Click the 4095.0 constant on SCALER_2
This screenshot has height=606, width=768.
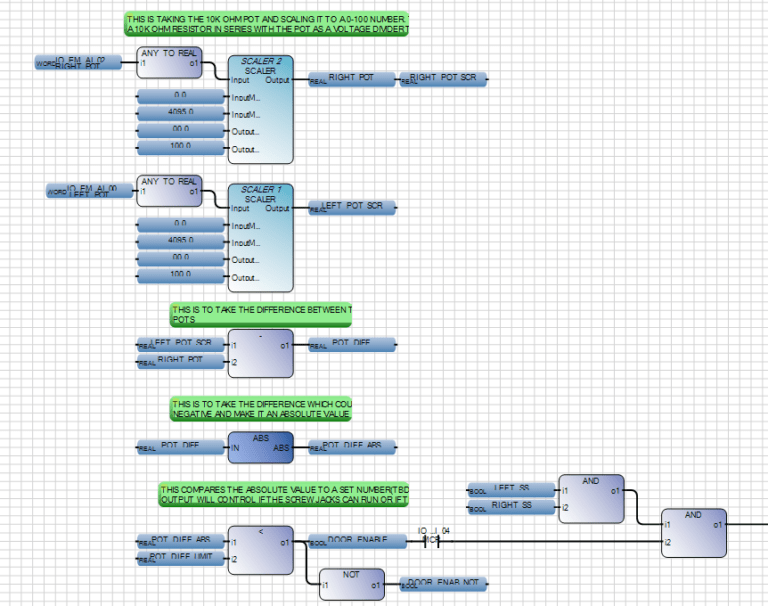pos(181,114)
